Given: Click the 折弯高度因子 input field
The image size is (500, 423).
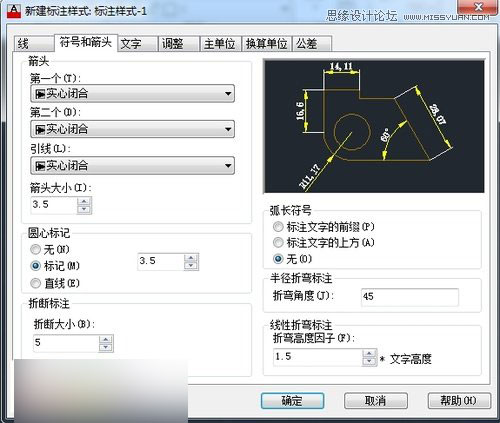Looking at the screenshot, I should [x=318, y=357].
